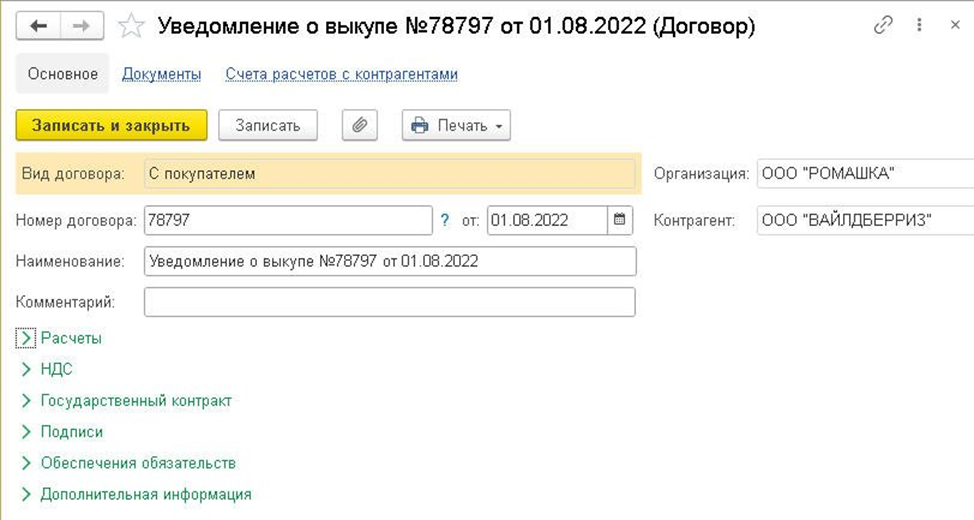974x520 pixels.
Task: Click the paperclip attachments icon
Action: [x=360, y=125]
